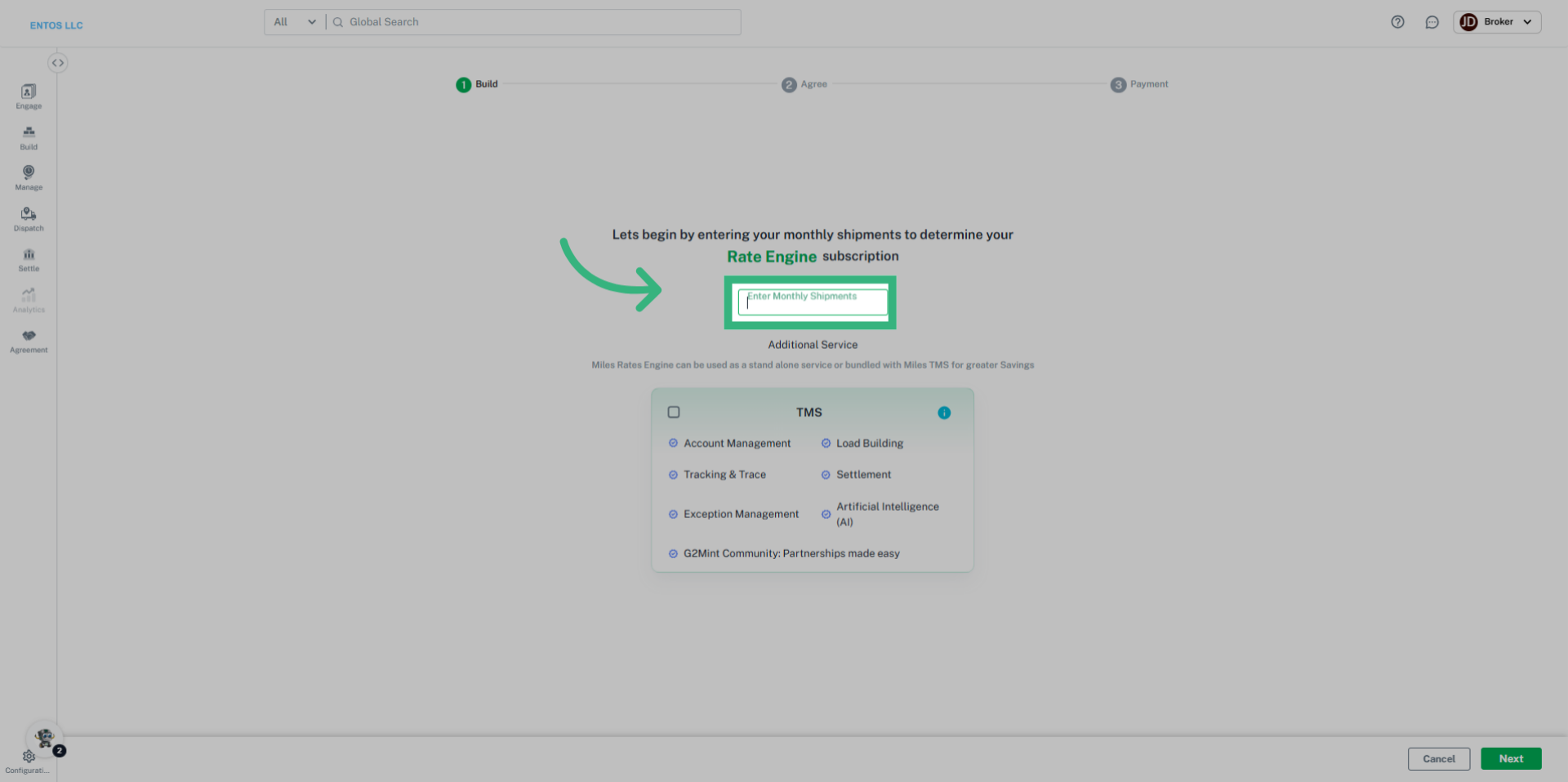Focus the Enter Monthly Shipments field
The width and height of the screenshot is (1568, 782).
(812, 302)
